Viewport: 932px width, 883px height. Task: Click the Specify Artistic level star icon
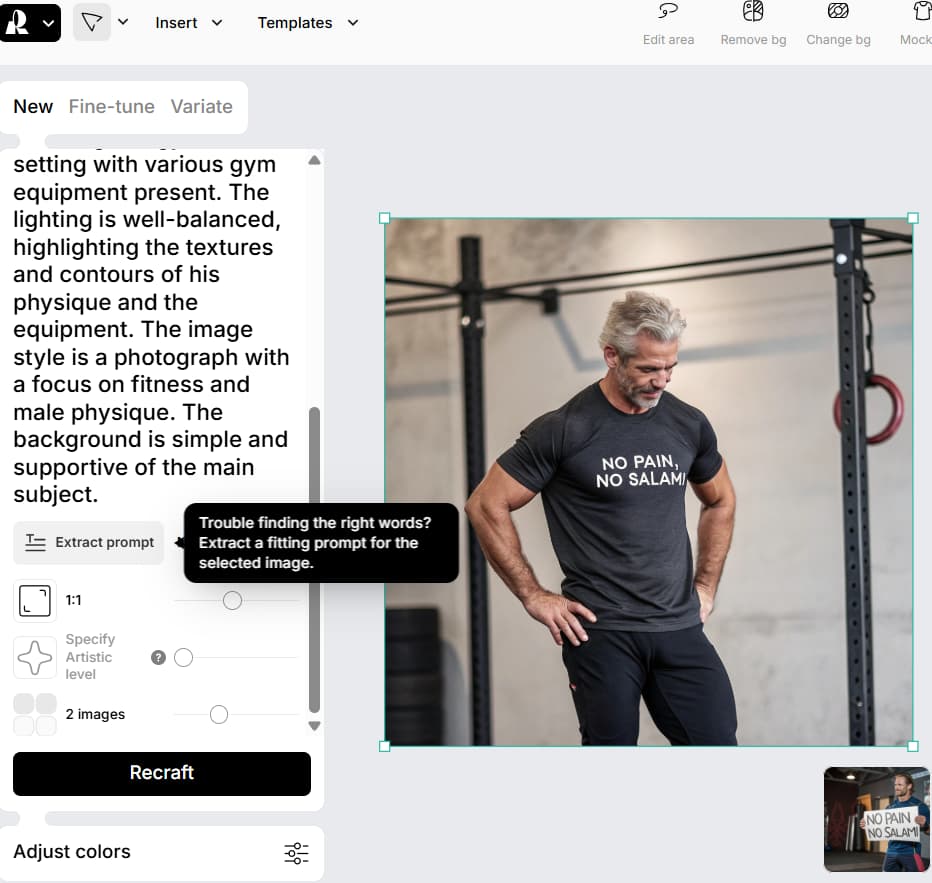pyautogui.click(x=35, y=657)
